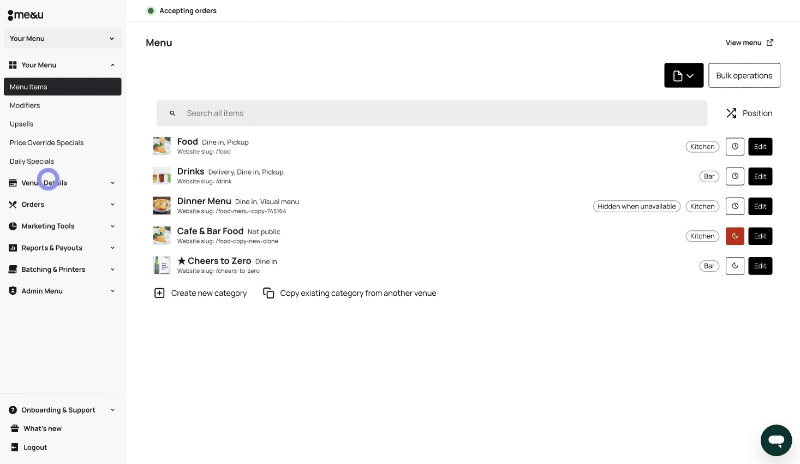Screen dimensions: 800x464
Task: Click the Food category name
Action: pyautogui.click(x=187, y=142)
